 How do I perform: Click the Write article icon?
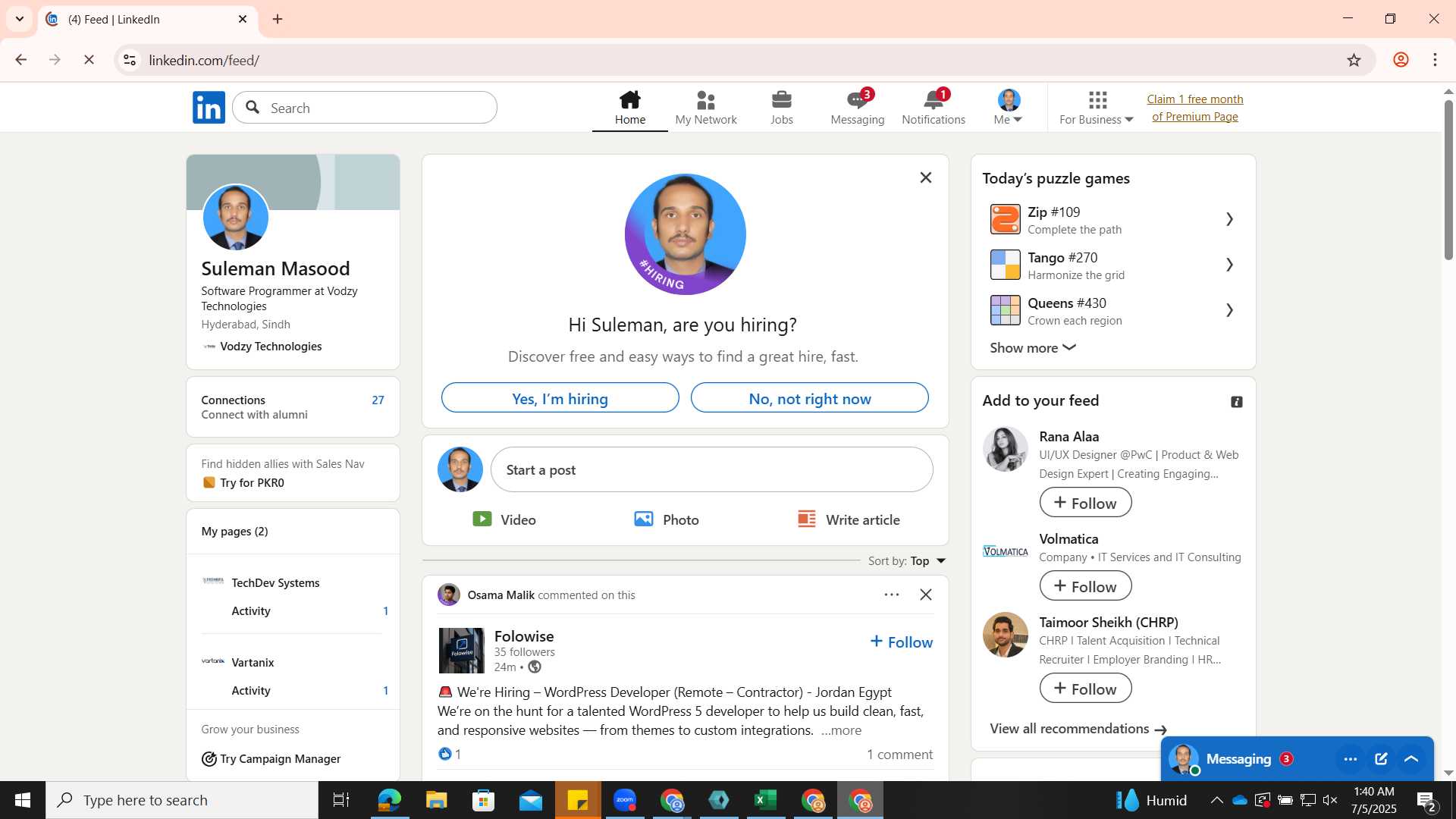[x=807, y=519]
